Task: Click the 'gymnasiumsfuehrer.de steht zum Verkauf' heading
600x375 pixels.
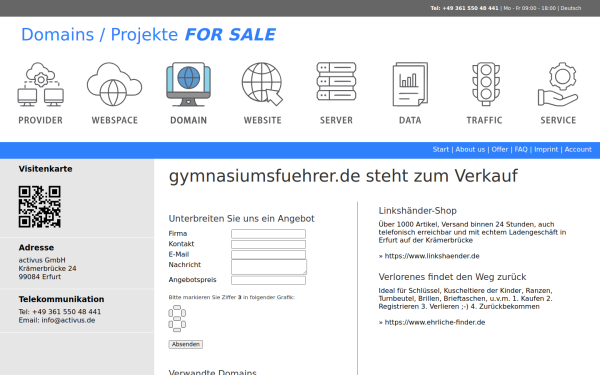Action: coord(343,176)
